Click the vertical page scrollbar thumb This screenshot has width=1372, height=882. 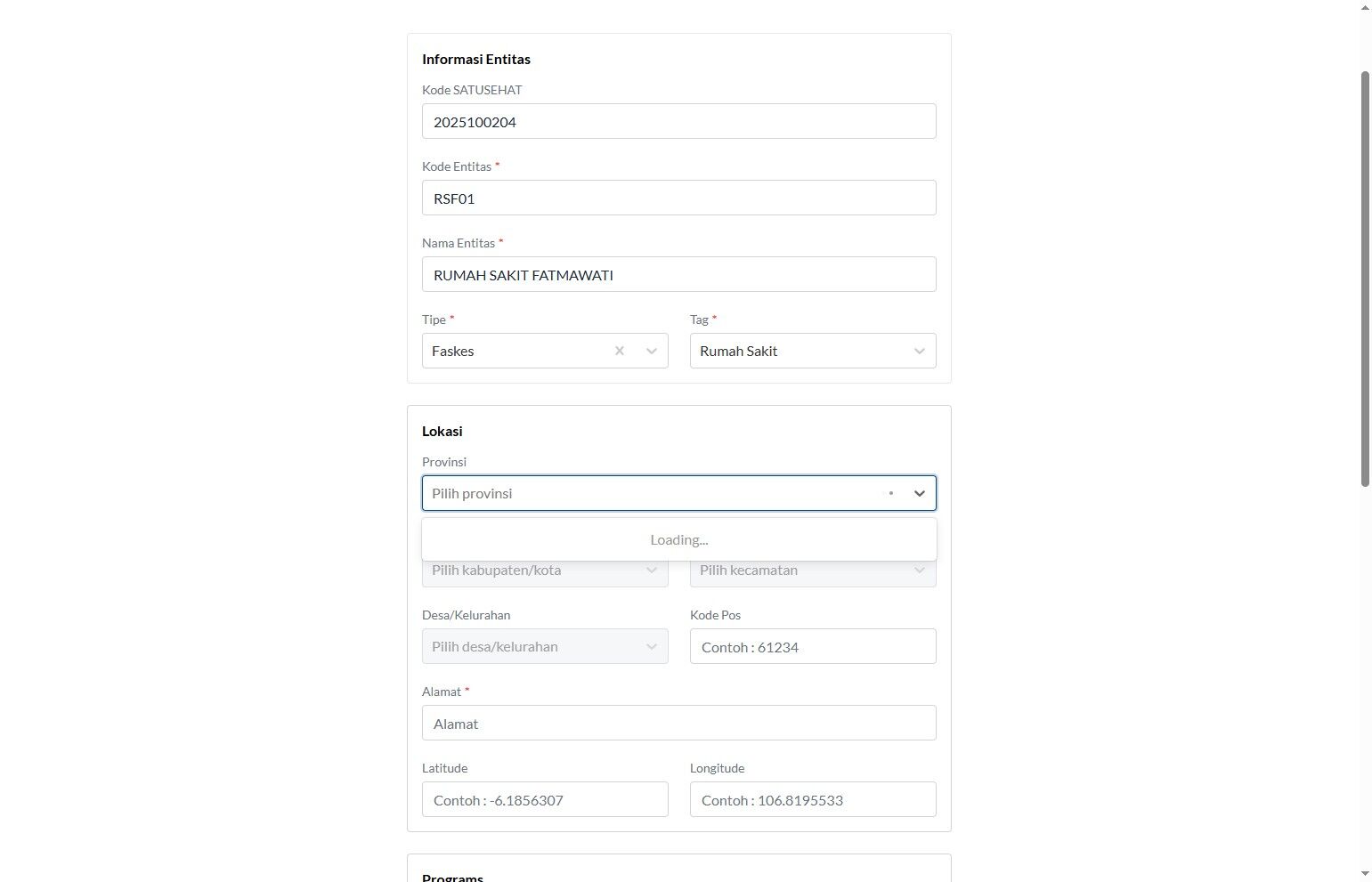tap(1365, 278)
